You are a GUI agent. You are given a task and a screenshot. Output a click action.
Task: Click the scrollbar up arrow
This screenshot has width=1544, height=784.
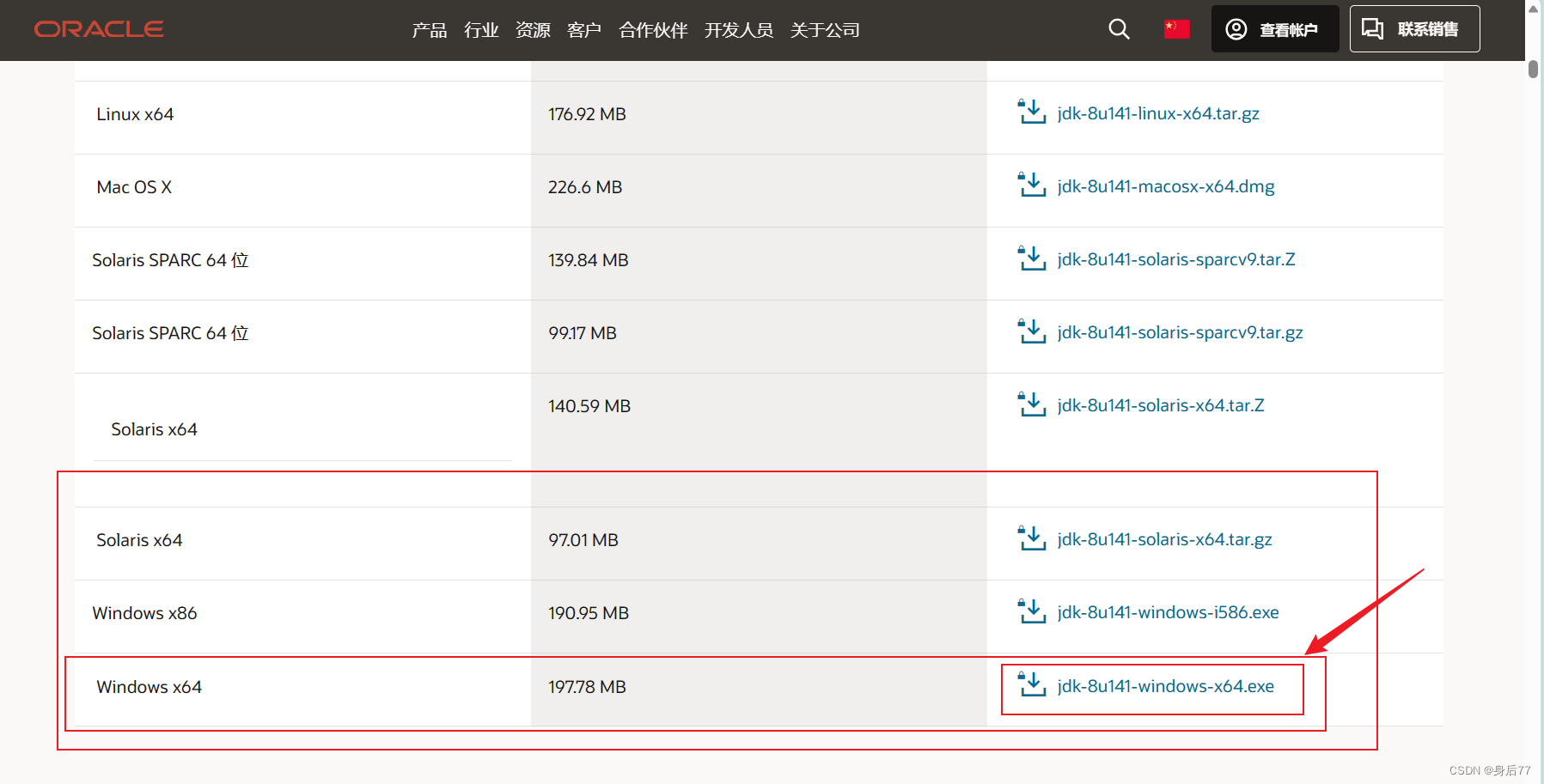1534,9
